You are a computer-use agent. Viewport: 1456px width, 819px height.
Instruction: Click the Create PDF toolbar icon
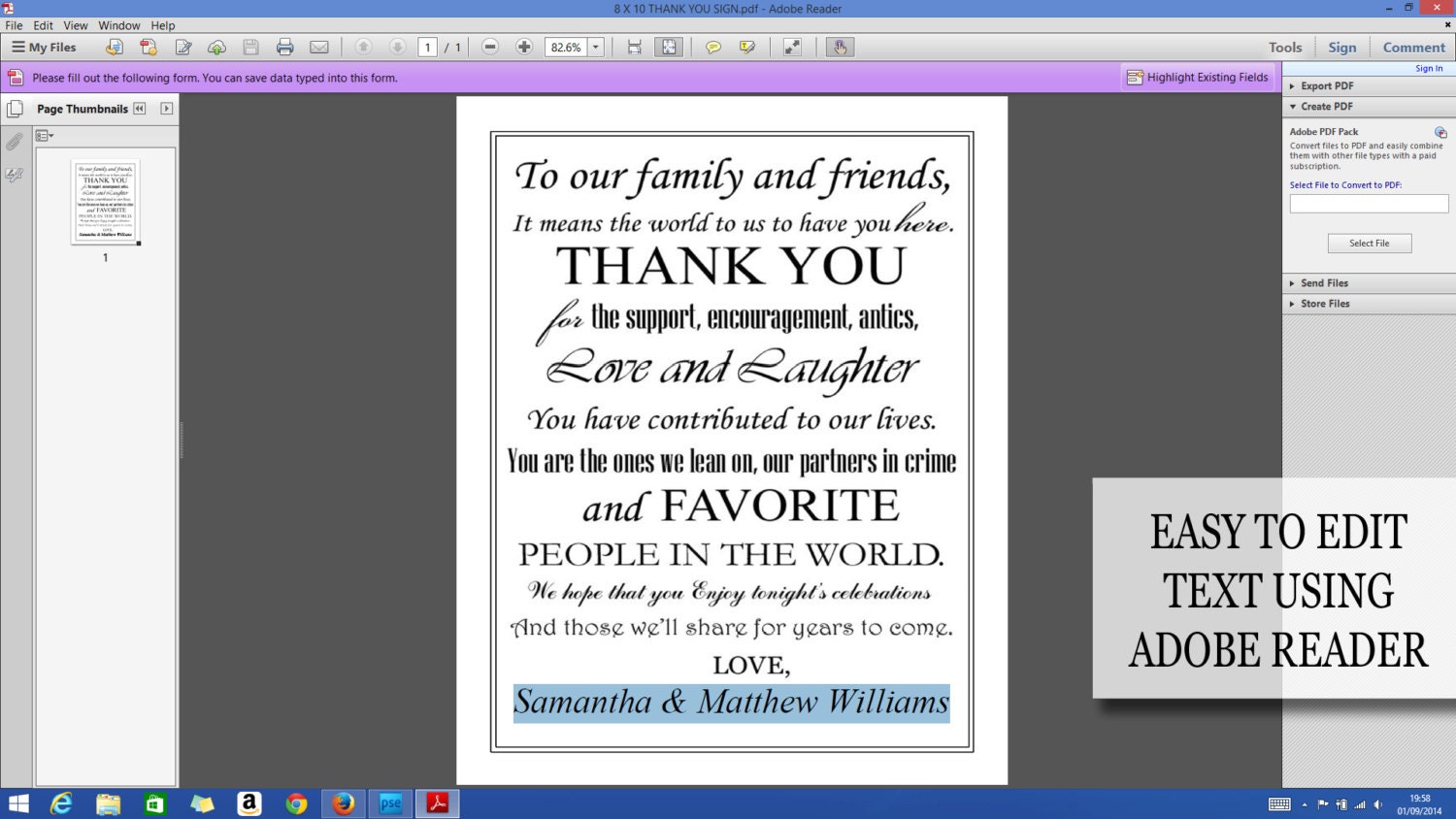[x=149, y=47]
